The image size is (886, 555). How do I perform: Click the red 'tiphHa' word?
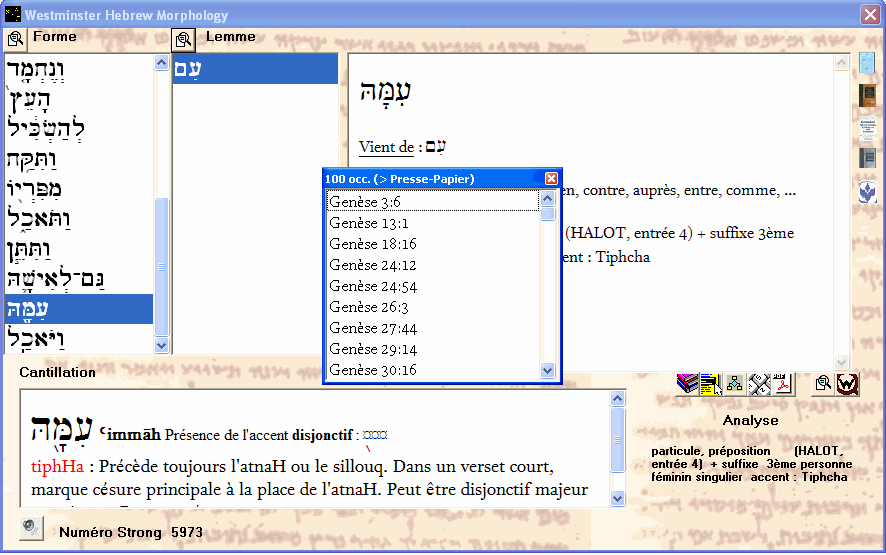click(x=57, y=466)
